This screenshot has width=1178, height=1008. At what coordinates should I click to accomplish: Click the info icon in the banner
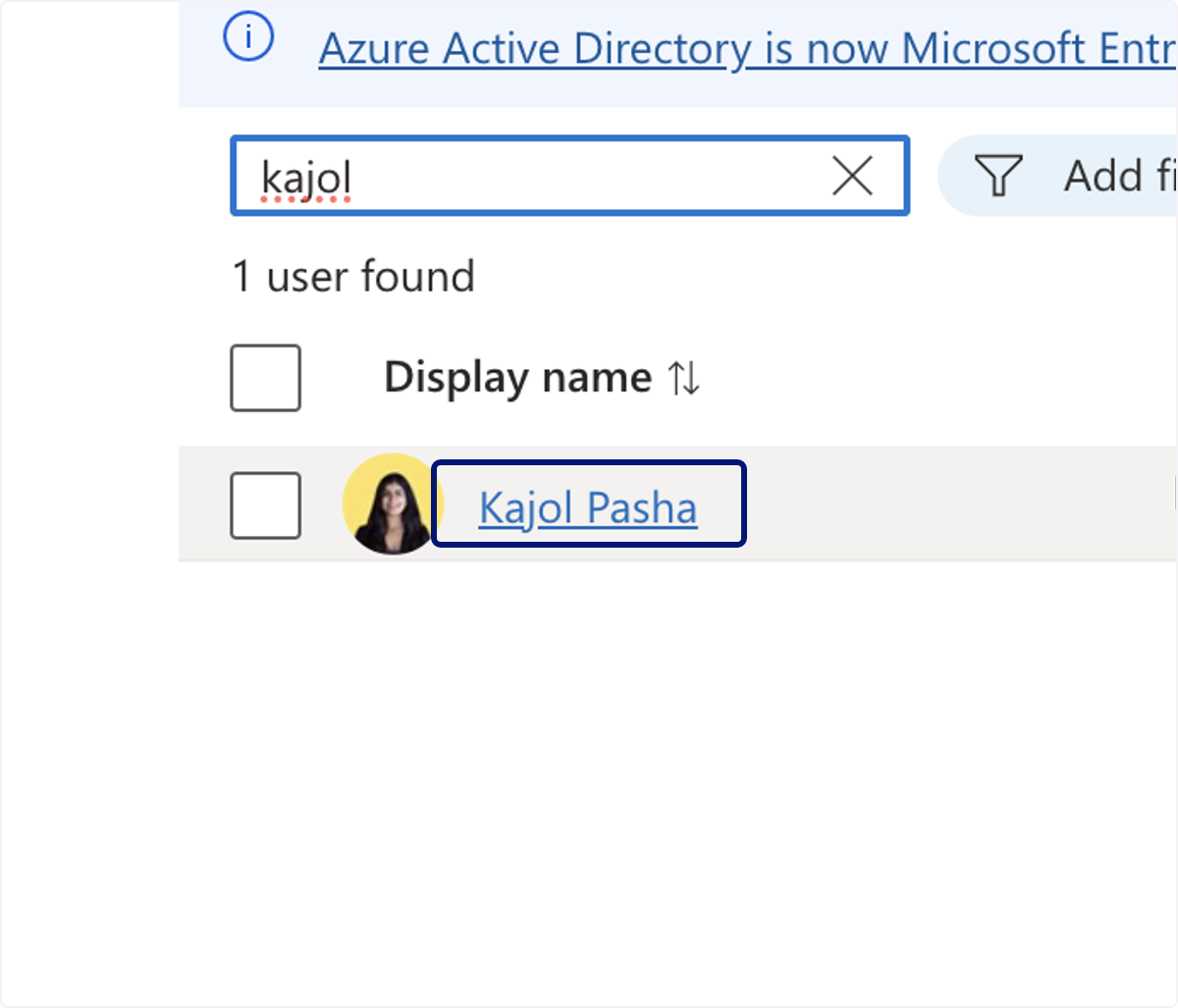point(248,37)
